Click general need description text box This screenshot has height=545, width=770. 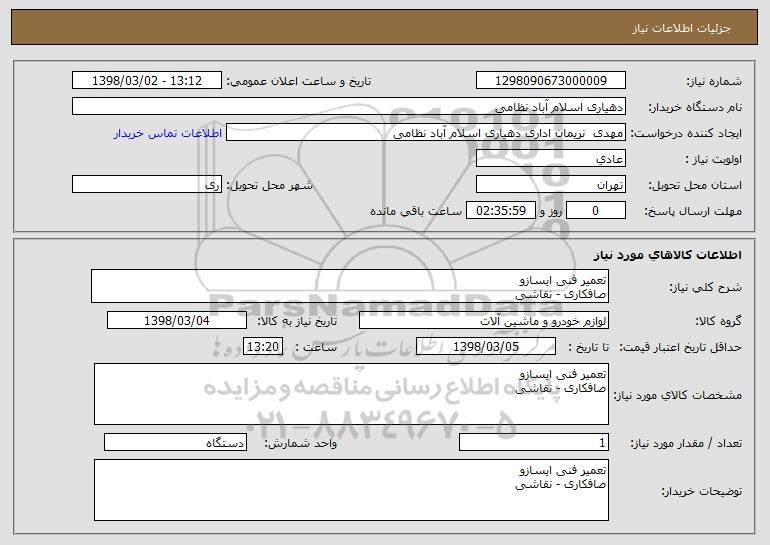click(350, 286)
